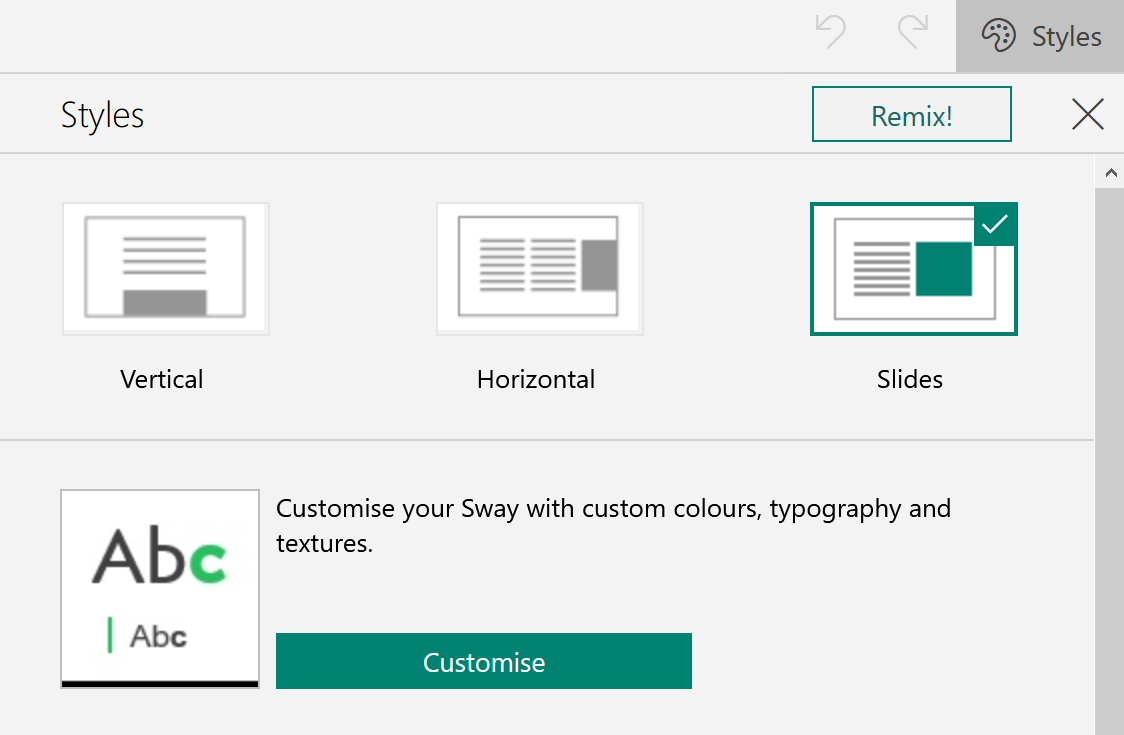The width and height of the screenshot is (1124, 735).
Task: Click the Horizontal layout preview image
Action: pyautogui.click(x=539, y=268)
